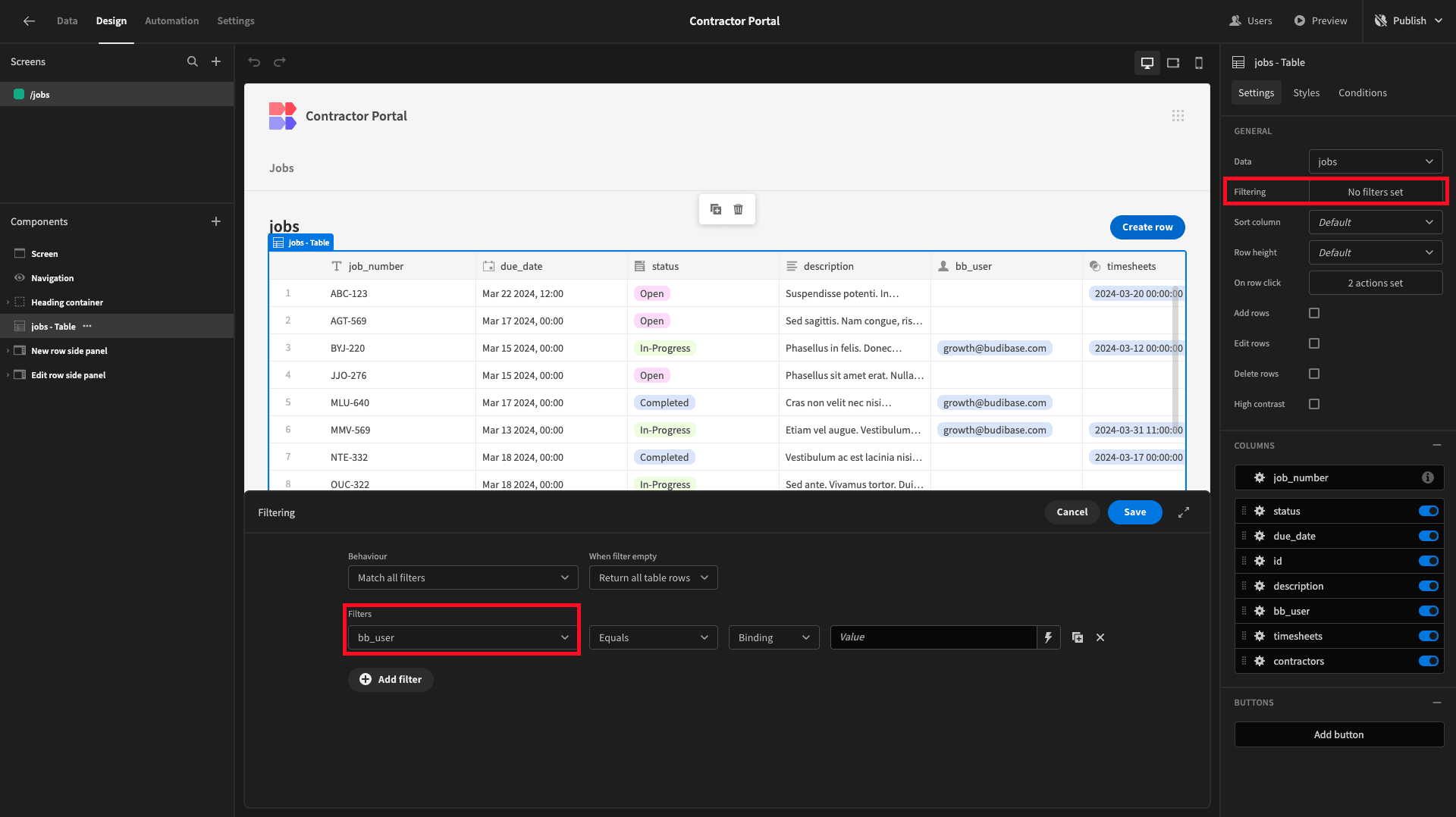Switch to tablet preview icon
The width and height of the screenshot is (1456, 817).
click(1173, 63)
